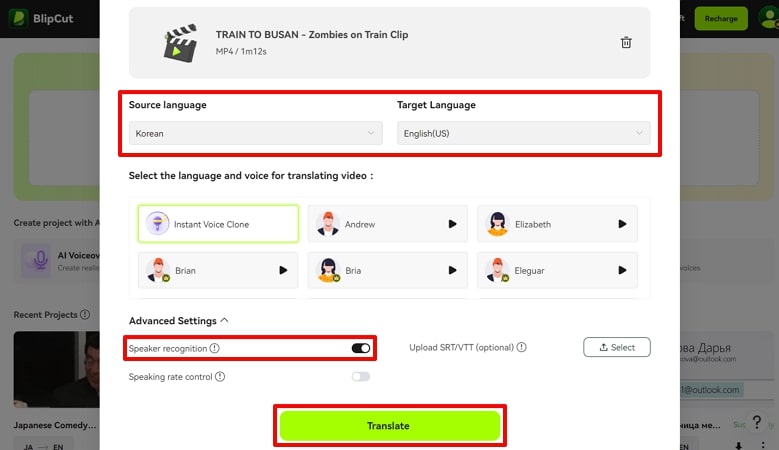Turn off Speaker recognition toggle
The width and height of the screenshot is (779, 450).
pyautogui.click(x=360, y=348)
